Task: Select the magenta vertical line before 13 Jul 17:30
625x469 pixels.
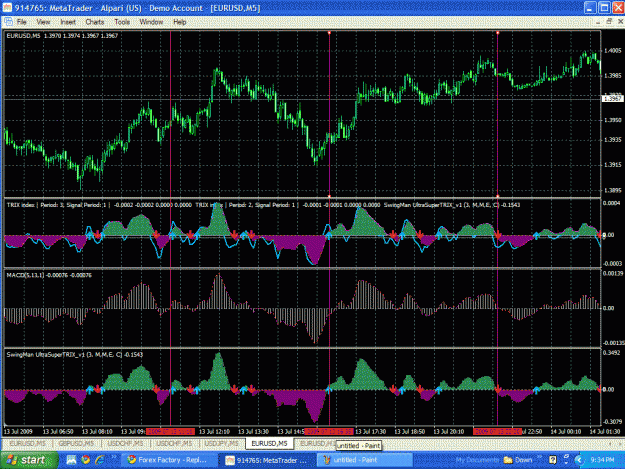Action: pyautogui.click(x=329, y=231)
